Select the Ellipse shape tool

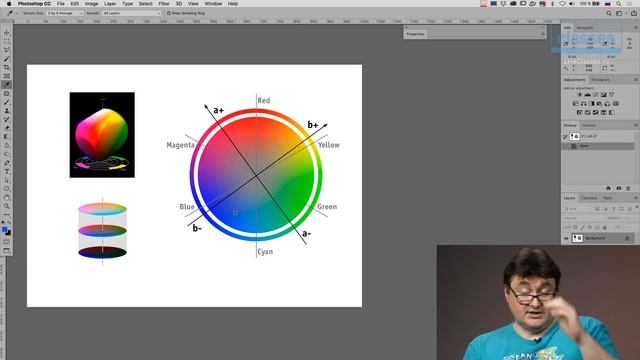pos(7,189)
